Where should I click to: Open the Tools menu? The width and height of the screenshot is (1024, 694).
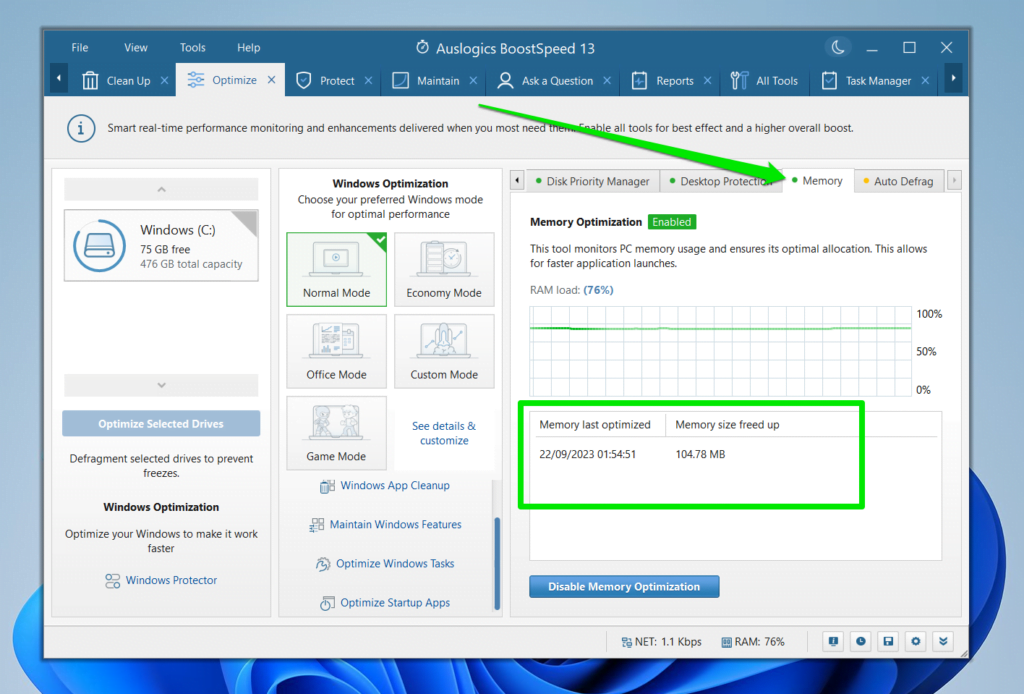tap(192, 47)
